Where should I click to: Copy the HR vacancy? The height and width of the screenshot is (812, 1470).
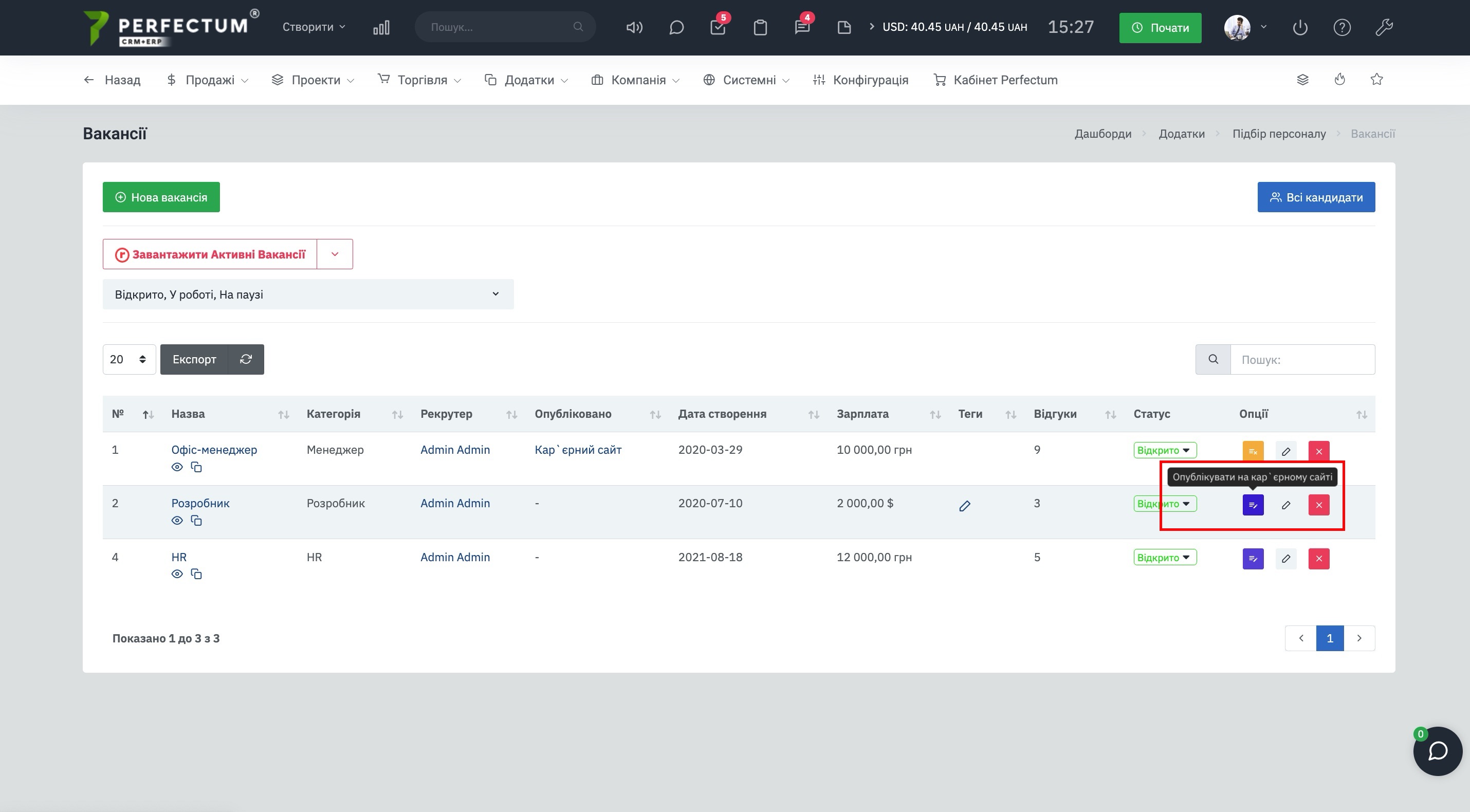point(196,574)
